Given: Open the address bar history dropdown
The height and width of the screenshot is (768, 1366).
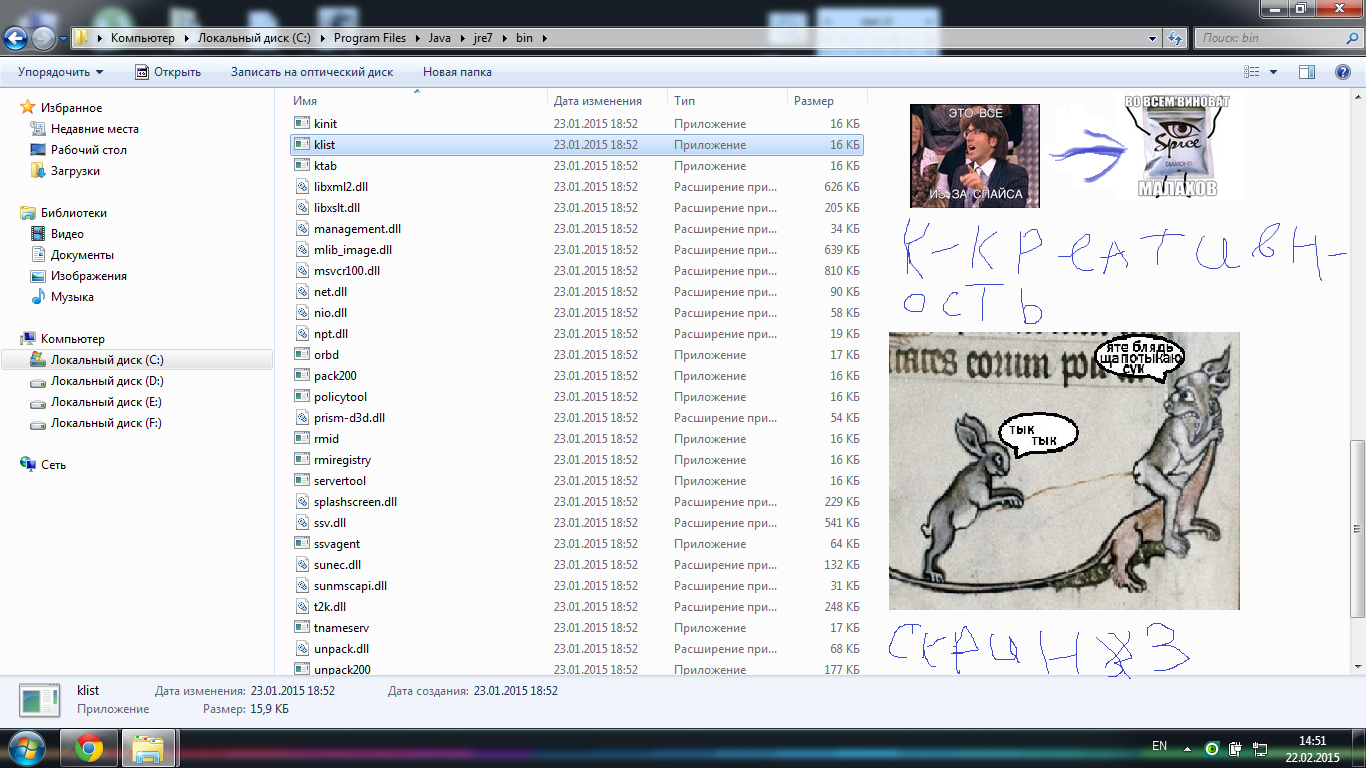Looking at the screenshot, I should coord(1154,38).
